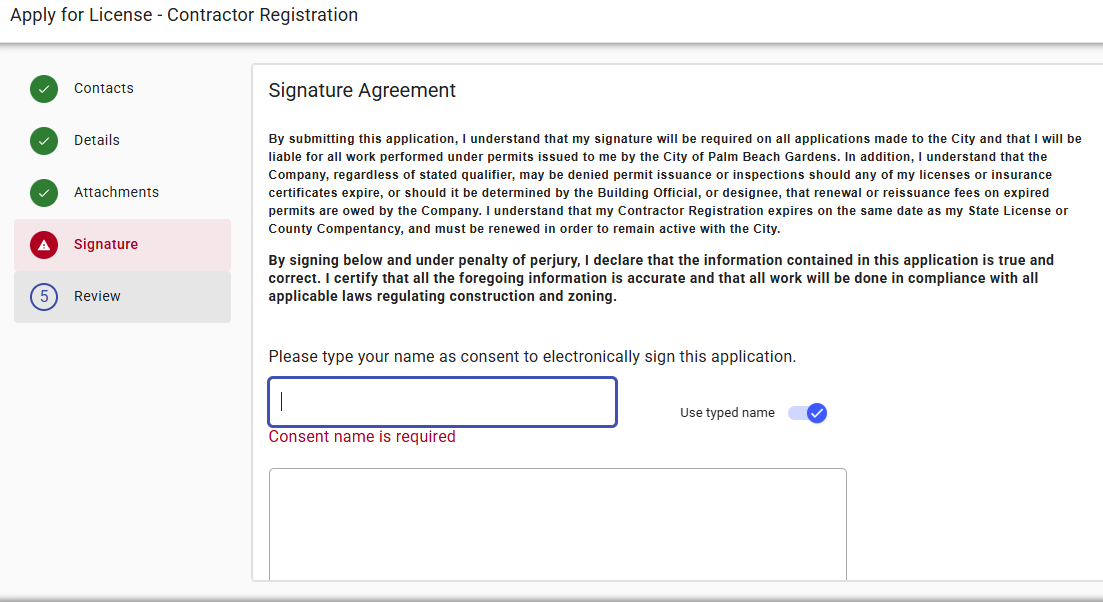Click the green checkmark icon beside Attachments
Image resolution: width=1103 pixels, height=602 pixels.
pos(44,193)
